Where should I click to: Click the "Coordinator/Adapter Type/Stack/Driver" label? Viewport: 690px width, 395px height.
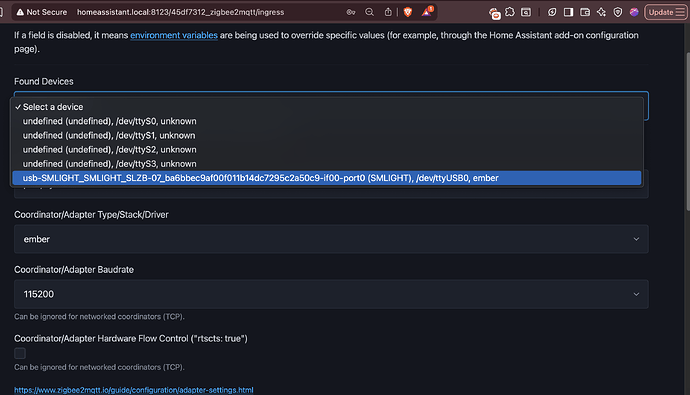coord(91,215)
